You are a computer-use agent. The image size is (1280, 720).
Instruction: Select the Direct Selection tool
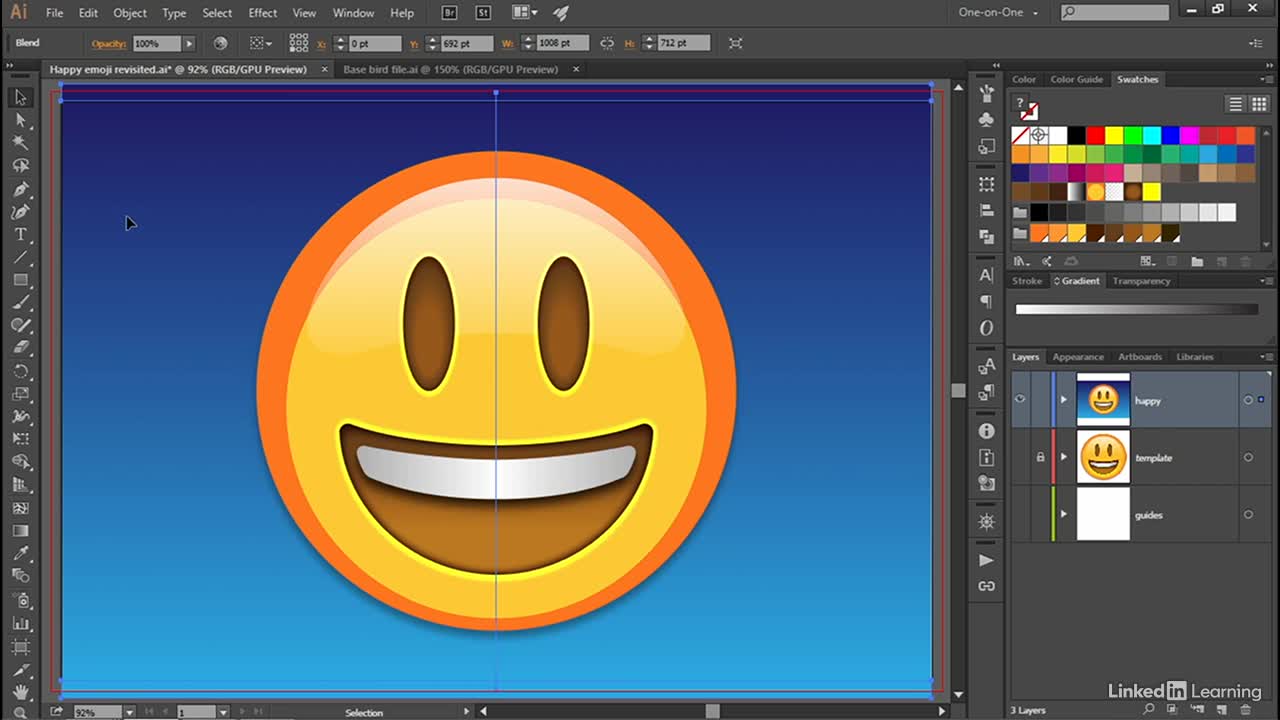[20, 120]
